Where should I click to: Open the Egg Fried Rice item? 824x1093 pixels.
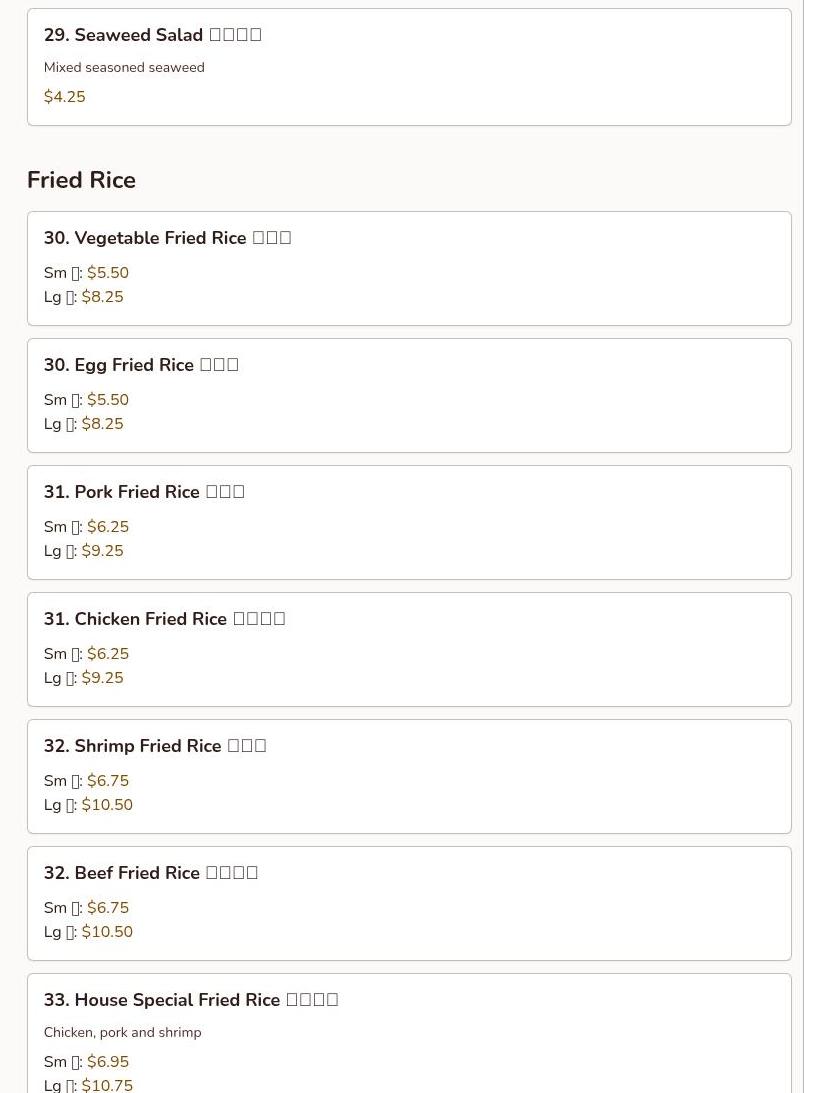pyautogui.click(x=141, y=365)
